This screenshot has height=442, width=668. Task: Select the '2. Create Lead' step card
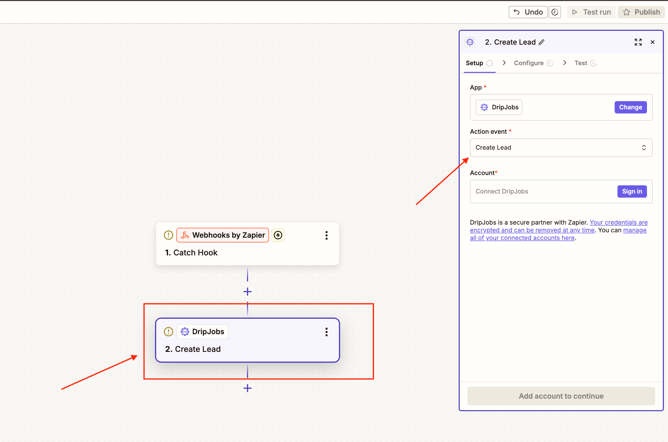pos(248,340)
